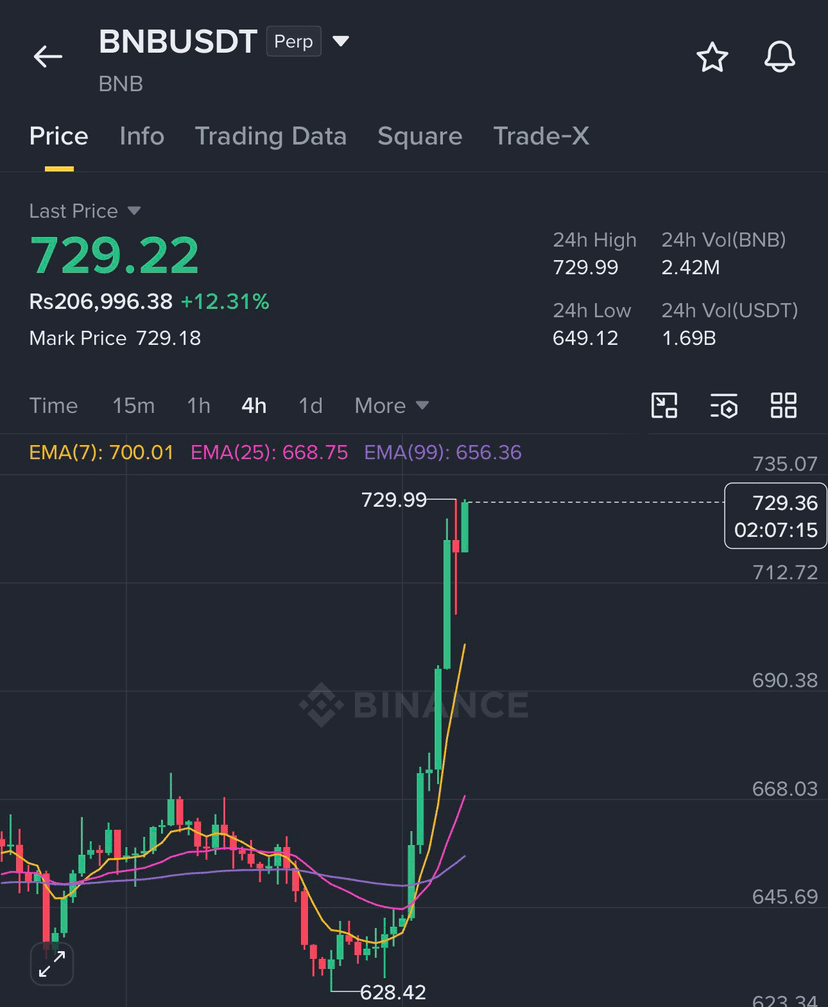Open the chart drawing tools icon
The image size is (828, 1007).
(x=664, y=405)
